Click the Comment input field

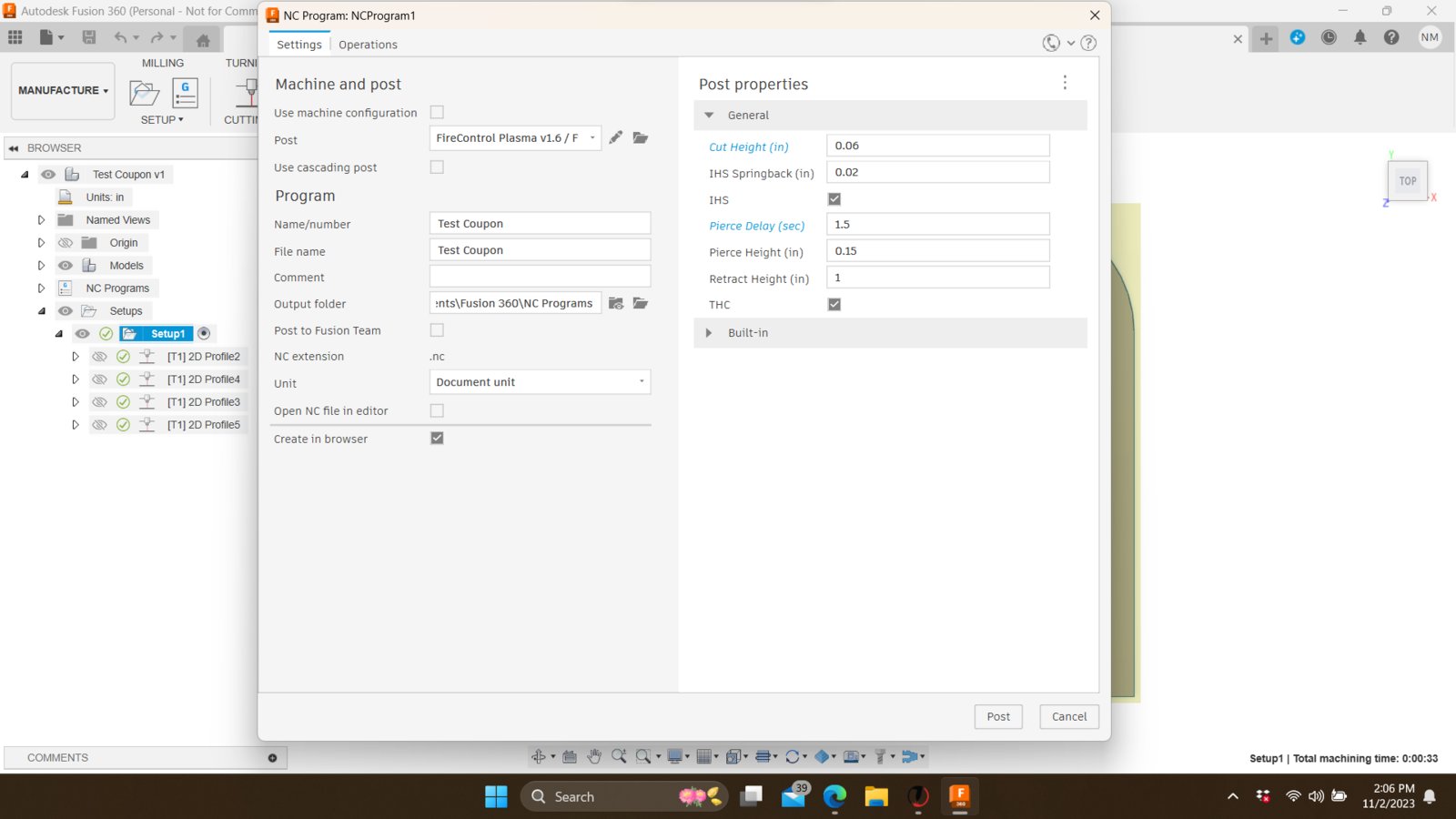point(540,277)
